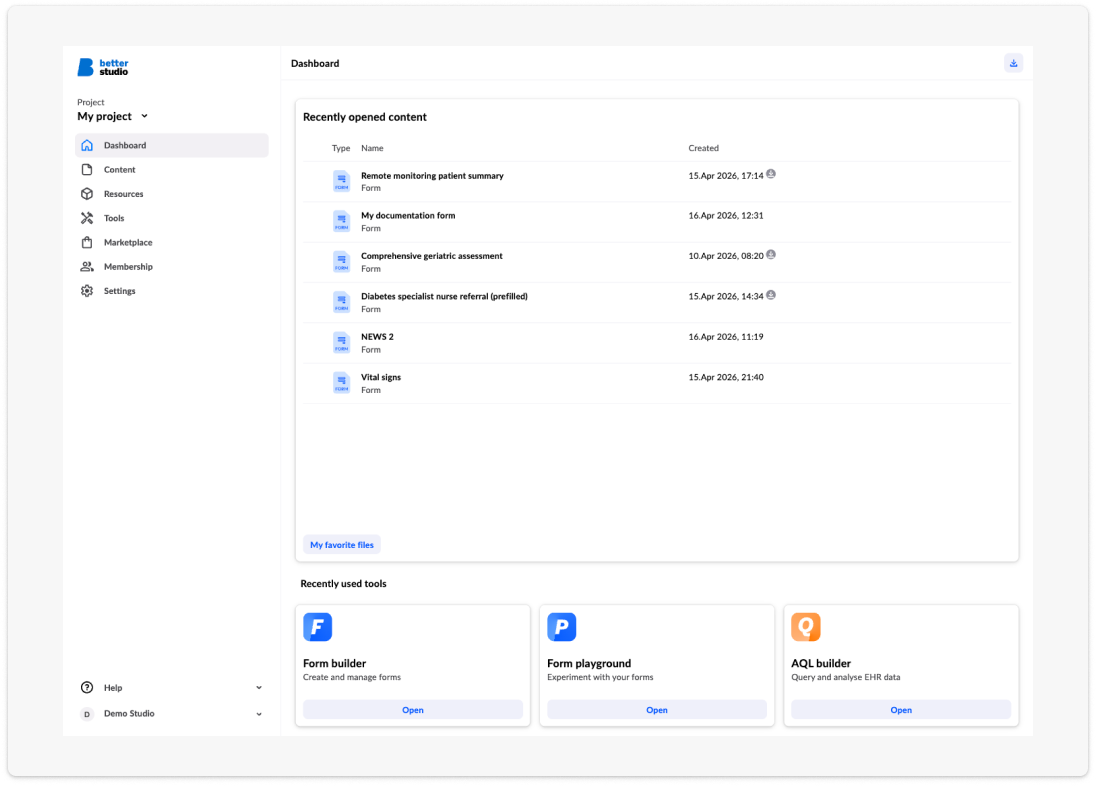Click the Form playground P icon
The width and height of the screenshot is (1096, 786).
point(561,627)
